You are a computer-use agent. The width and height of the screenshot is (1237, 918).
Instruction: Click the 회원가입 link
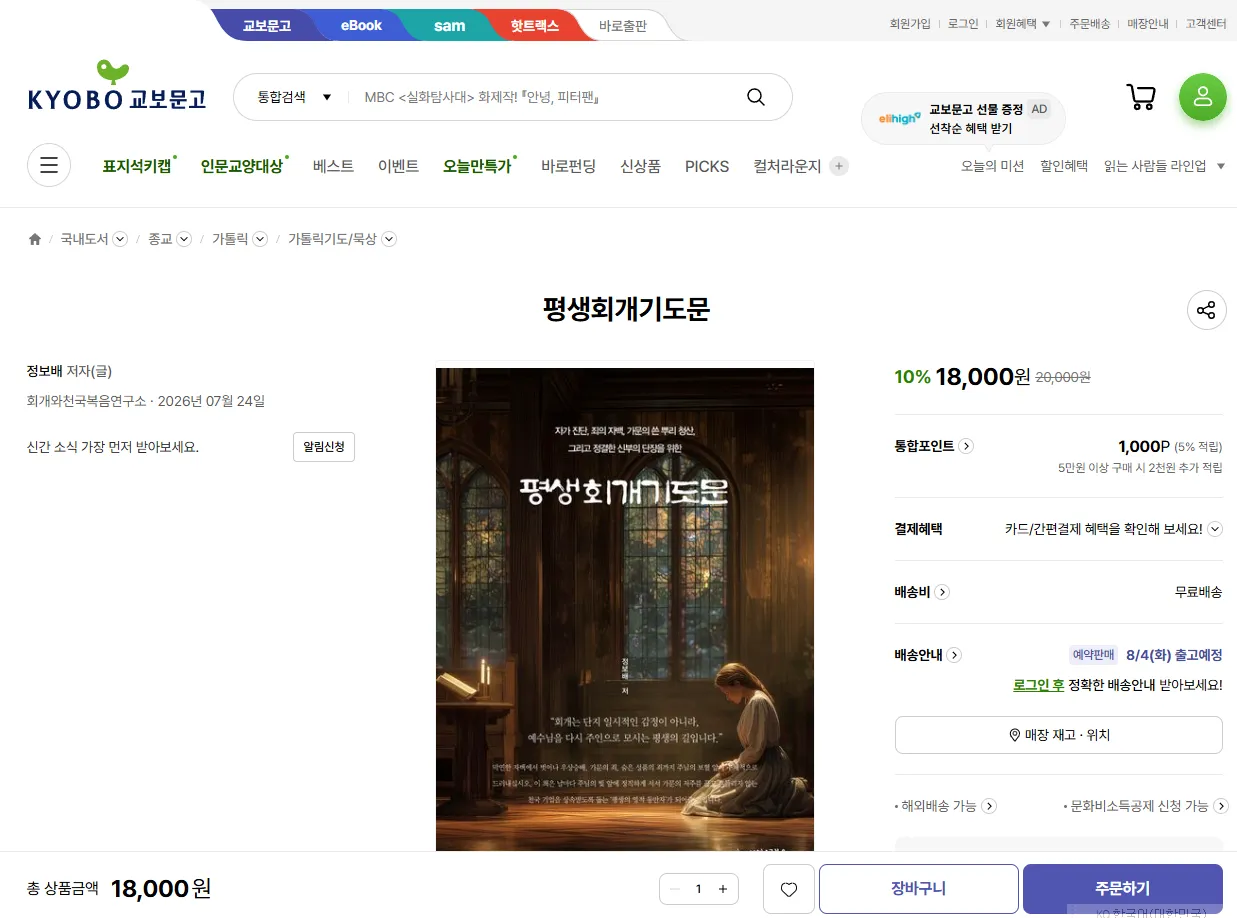pos(910,24)
